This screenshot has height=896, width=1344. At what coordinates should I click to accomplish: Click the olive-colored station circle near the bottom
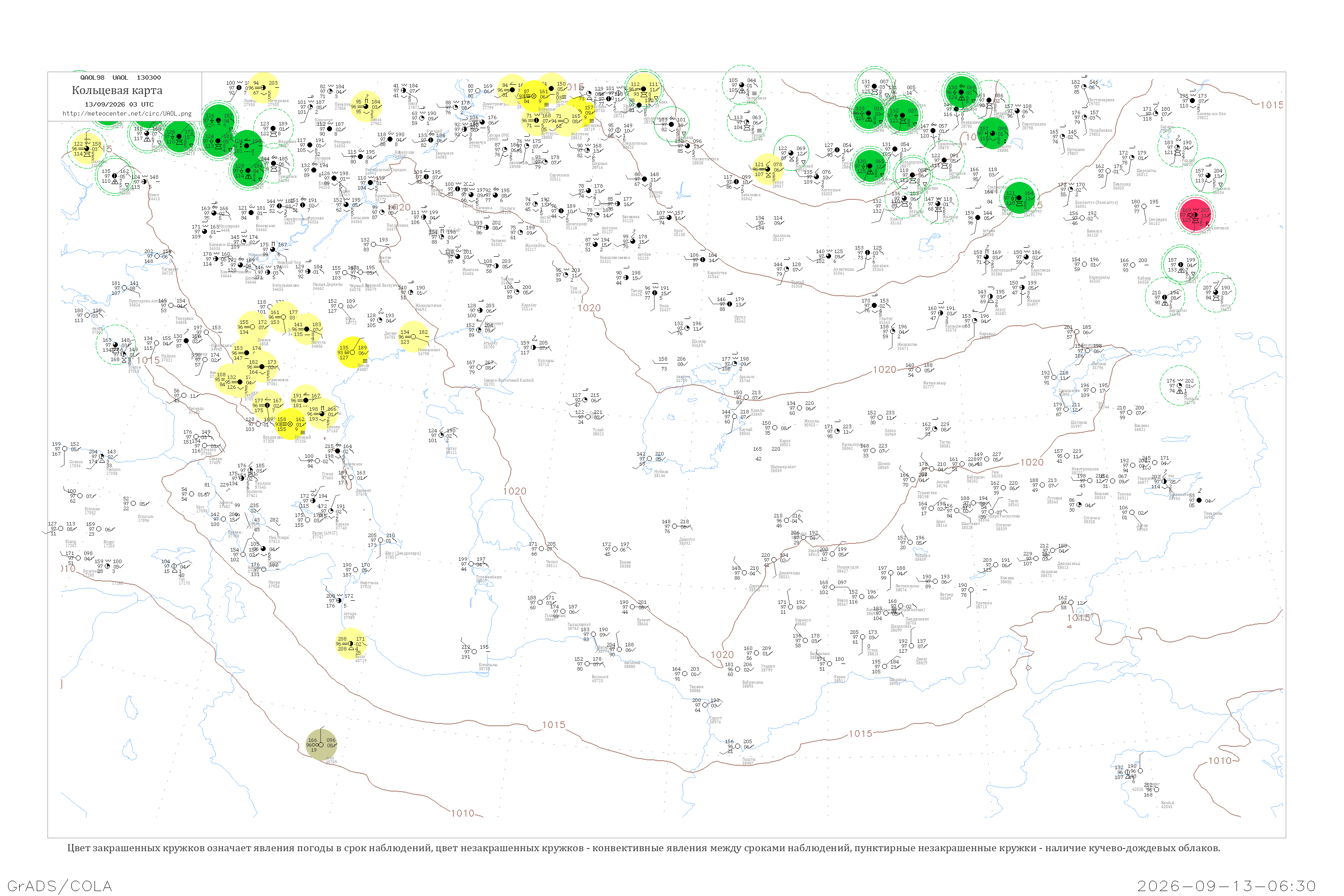point(321,745)
